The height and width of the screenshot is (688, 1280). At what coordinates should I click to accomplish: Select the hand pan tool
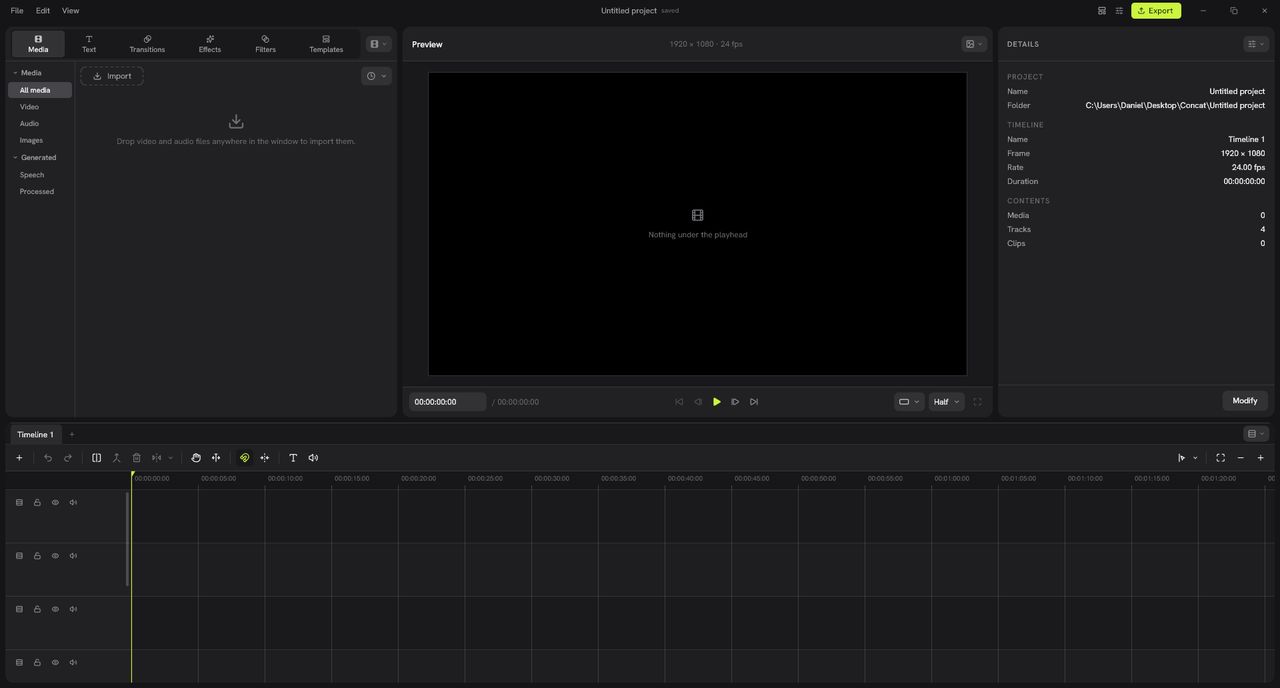[x=196, y=458]
